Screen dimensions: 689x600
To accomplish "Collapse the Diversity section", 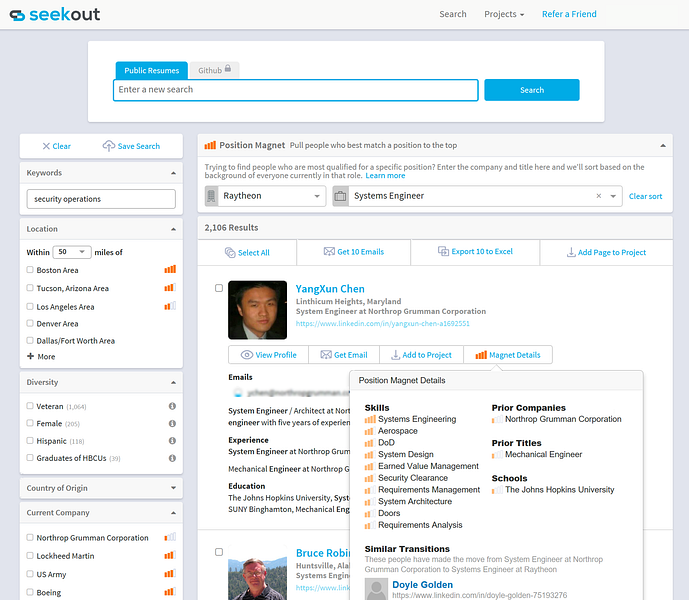I will (x=174, y=383).
